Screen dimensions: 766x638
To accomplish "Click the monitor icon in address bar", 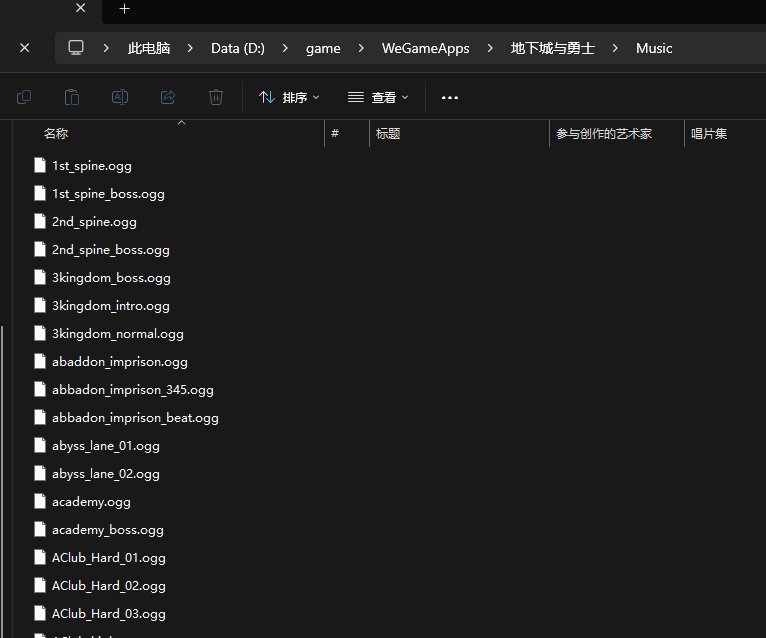I will [x=76, y=48].
